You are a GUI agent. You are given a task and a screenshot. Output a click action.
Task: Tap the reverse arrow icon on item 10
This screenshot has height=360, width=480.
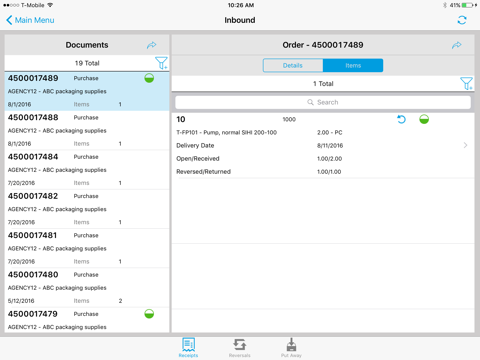click(401, 119)
